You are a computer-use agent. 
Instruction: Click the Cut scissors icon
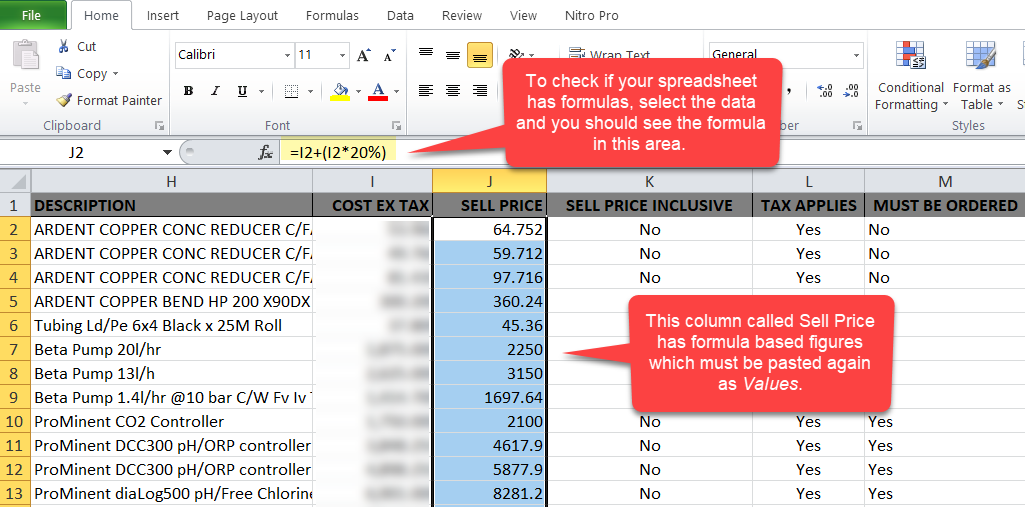[64, 47]
